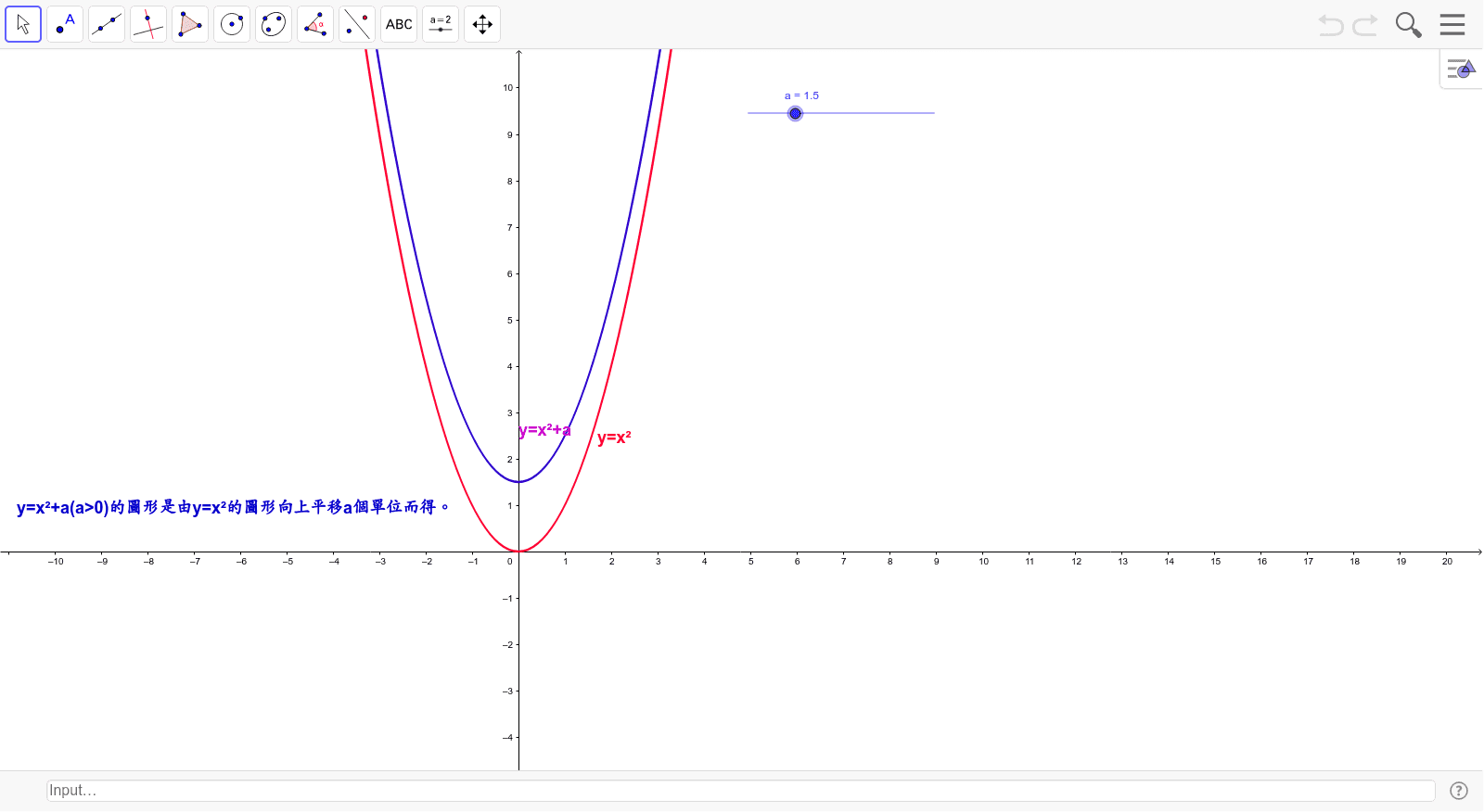The image size is (1484, 812).
Task: Click the slider a handle
Action: pyautogui.click(x=795, y=113)
